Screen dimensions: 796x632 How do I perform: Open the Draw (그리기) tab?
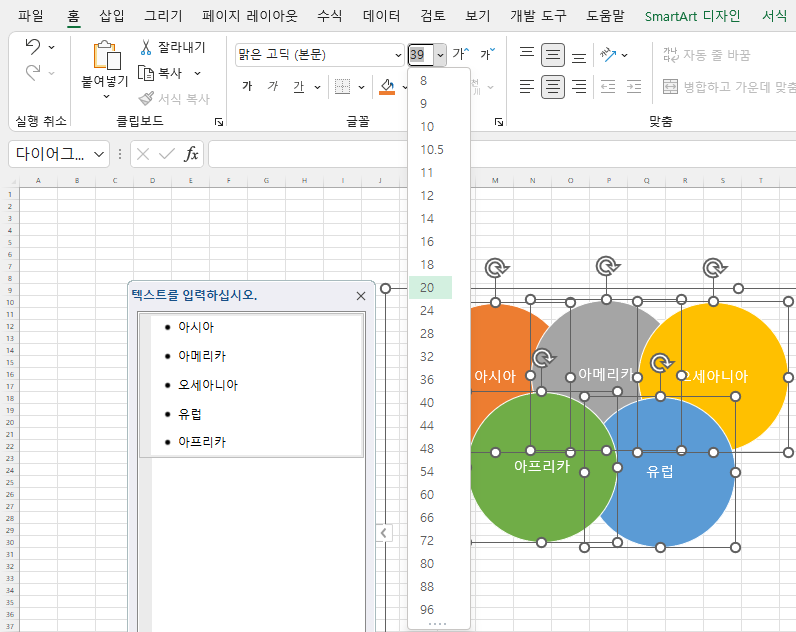163,15
